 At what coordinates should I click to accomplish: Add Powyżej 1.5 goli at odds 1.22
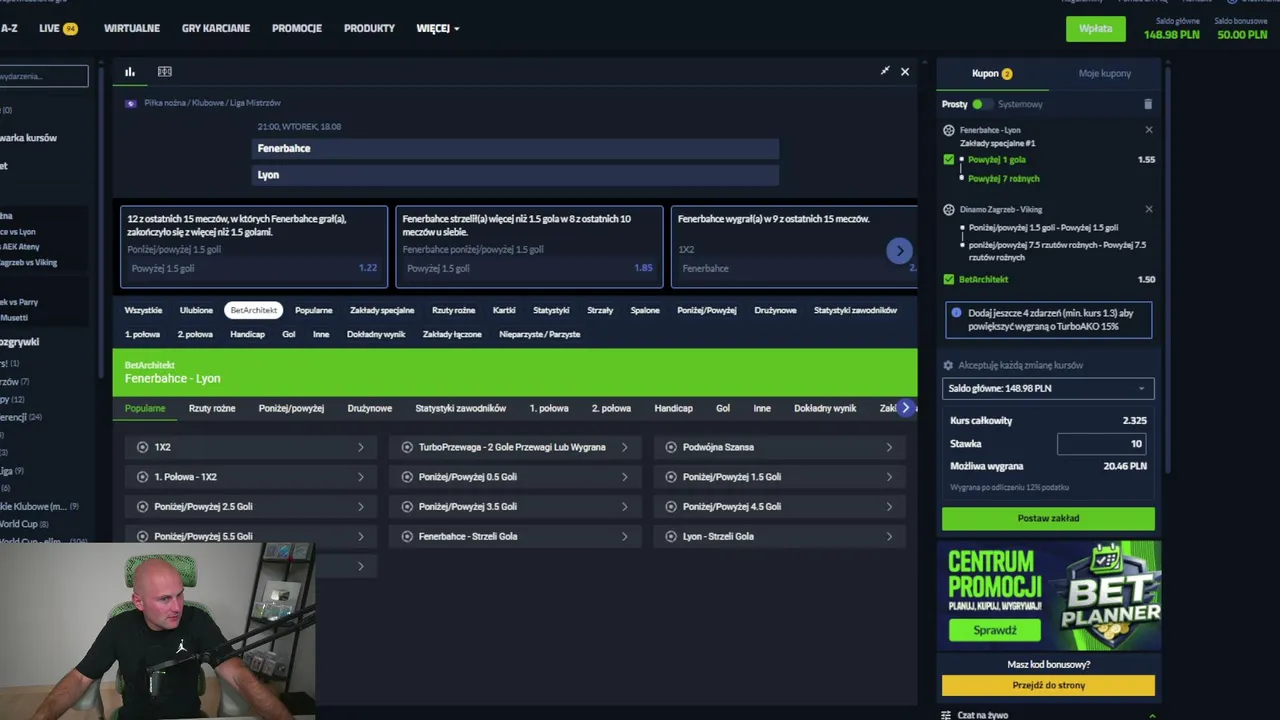(x=254, y=268)
